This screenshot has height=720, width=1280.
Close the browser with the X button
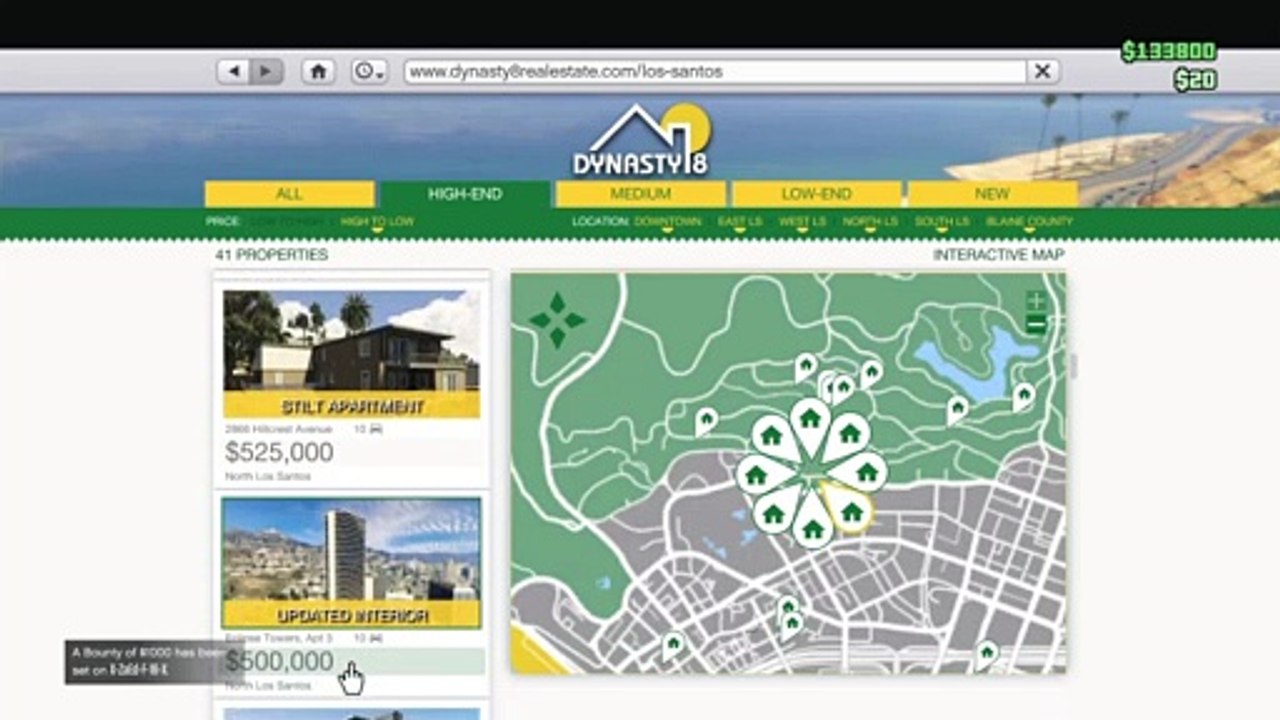coord(1042,72)
